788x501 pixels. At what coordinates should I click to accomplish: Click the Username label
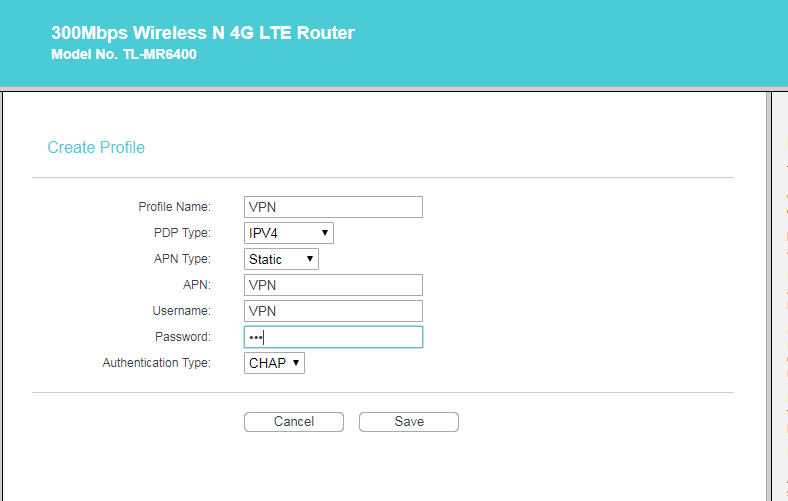point(181,311)
